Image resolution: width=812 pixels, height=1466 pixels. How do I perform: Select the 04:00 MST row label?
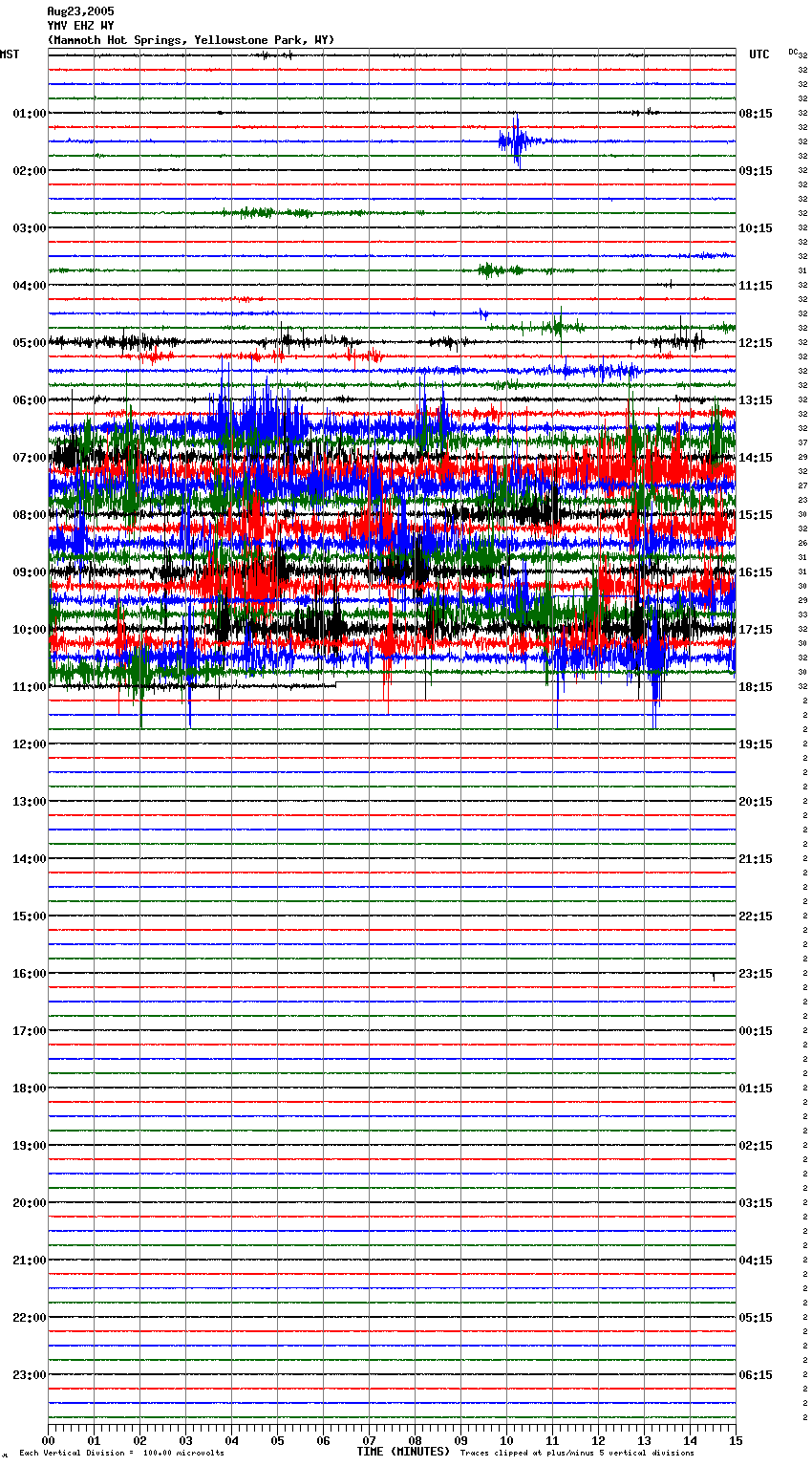pos(30,286)
